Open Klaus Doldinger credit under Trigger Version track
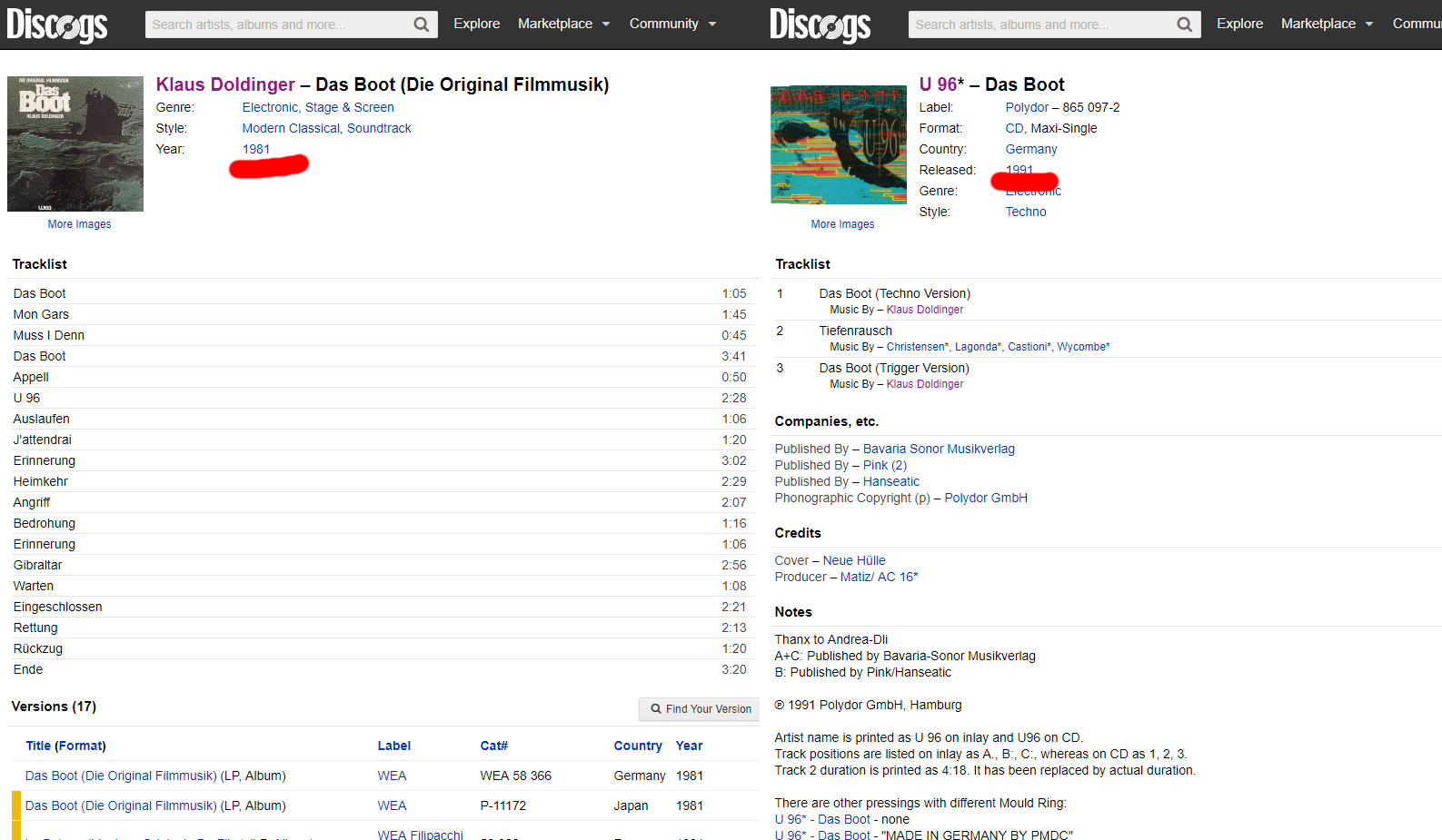The image size is (1442, 840). coord(925,384)
